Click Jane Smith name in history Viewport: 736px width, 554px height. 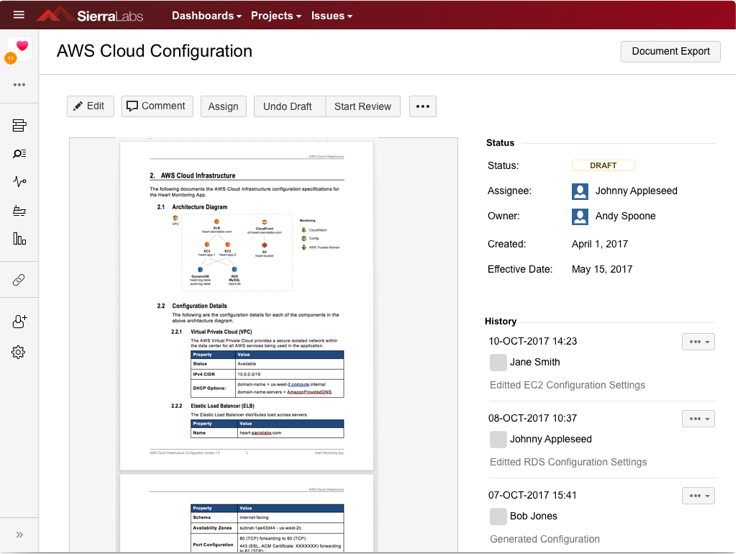(x=535, y=362)
